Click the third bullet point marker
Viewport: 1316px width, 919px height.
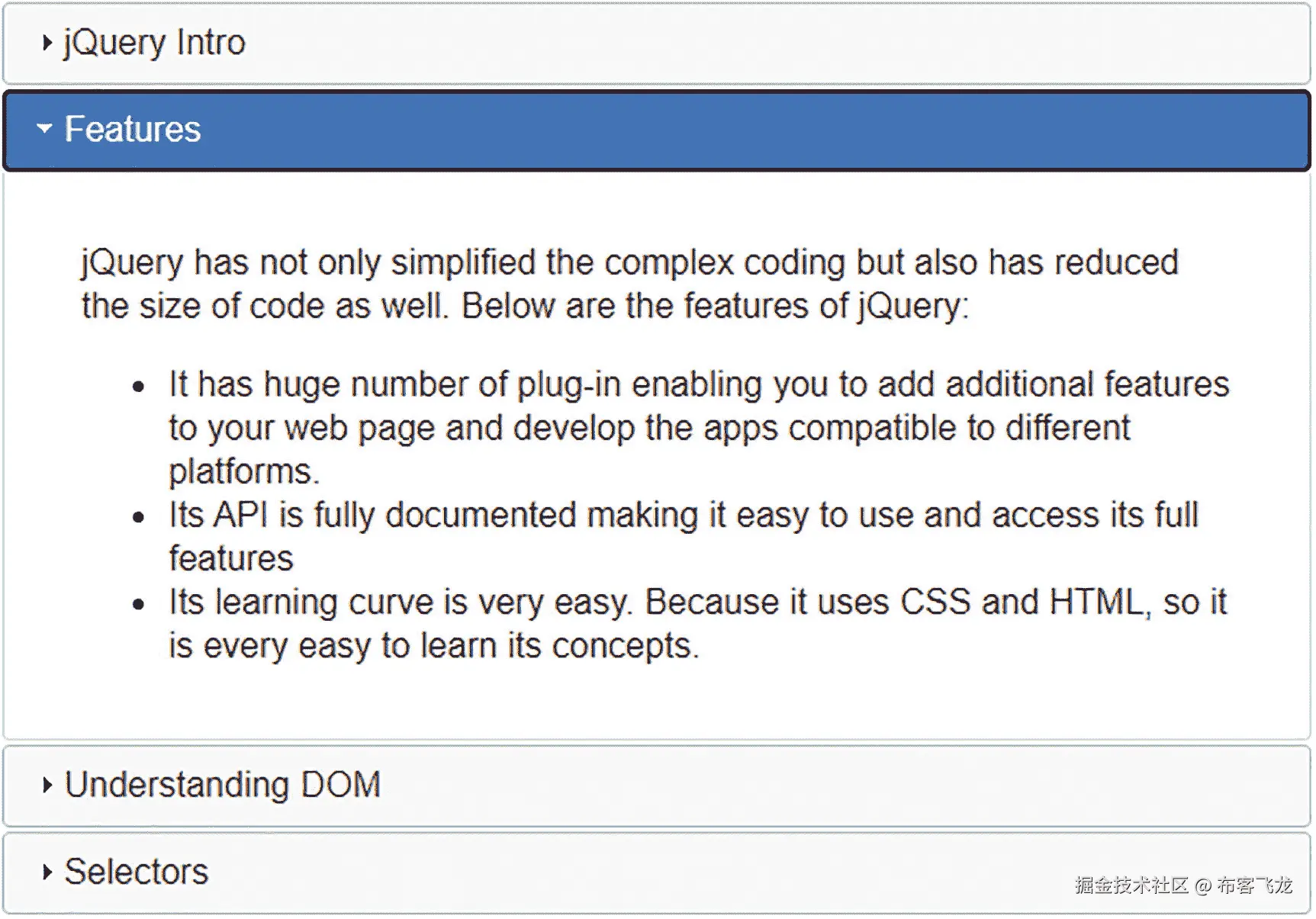(139, 603)
